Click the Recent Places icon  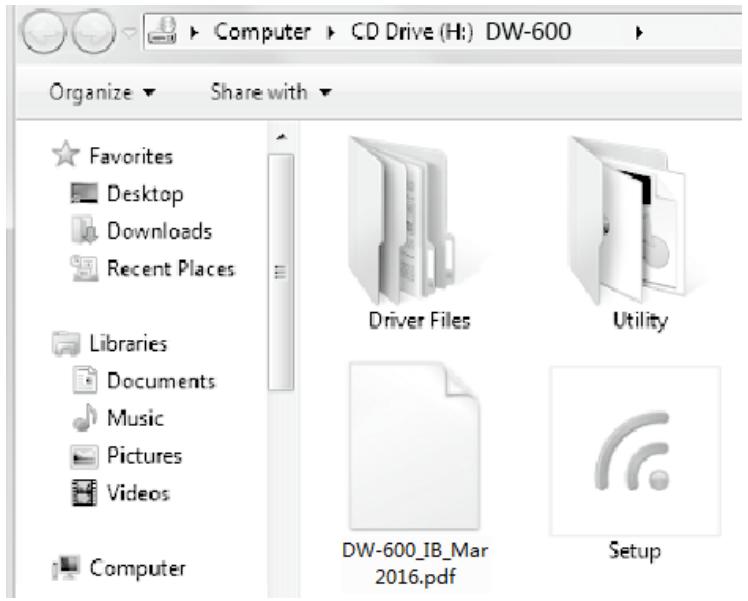(x=84, y=268)
